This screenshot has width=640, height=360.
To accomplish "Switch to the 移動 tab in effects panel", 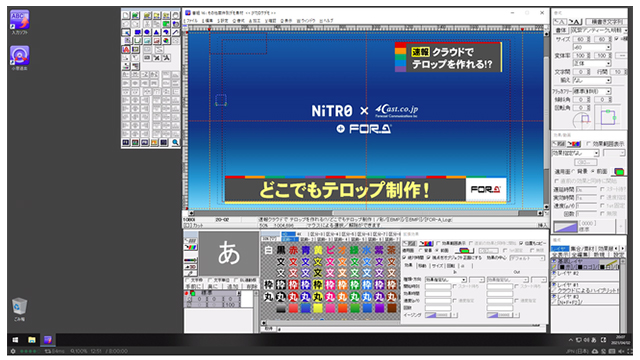I will tap(423, 266).
